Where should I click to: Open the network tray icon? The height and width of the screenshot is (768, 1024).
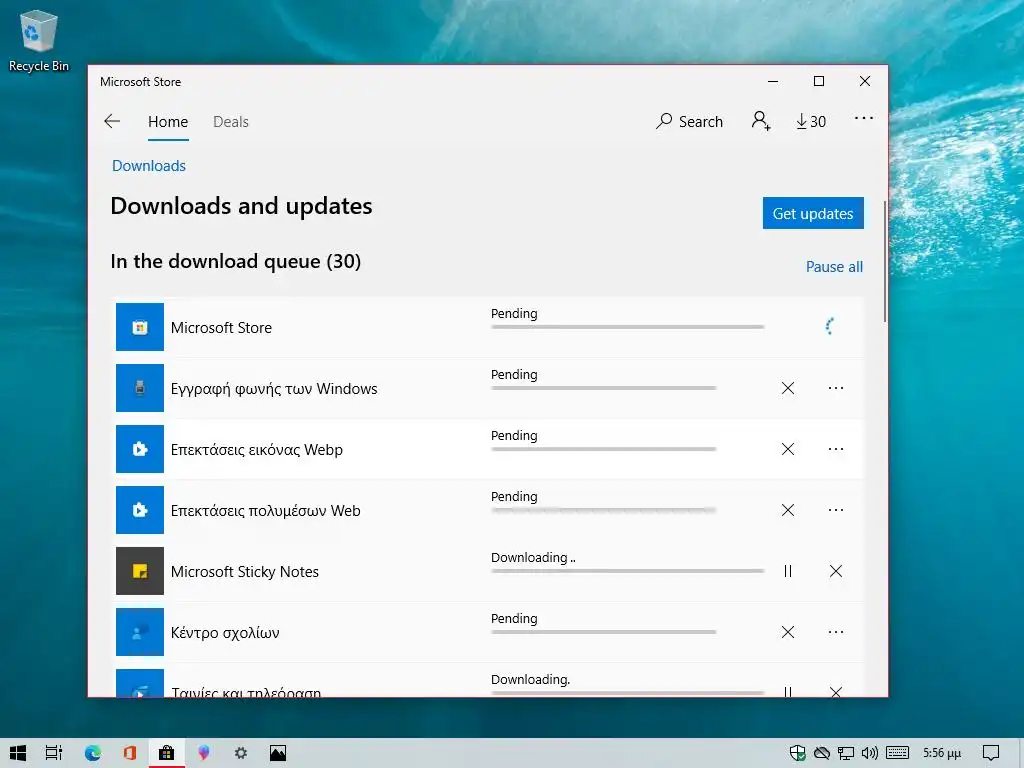(x=846, y=753)
